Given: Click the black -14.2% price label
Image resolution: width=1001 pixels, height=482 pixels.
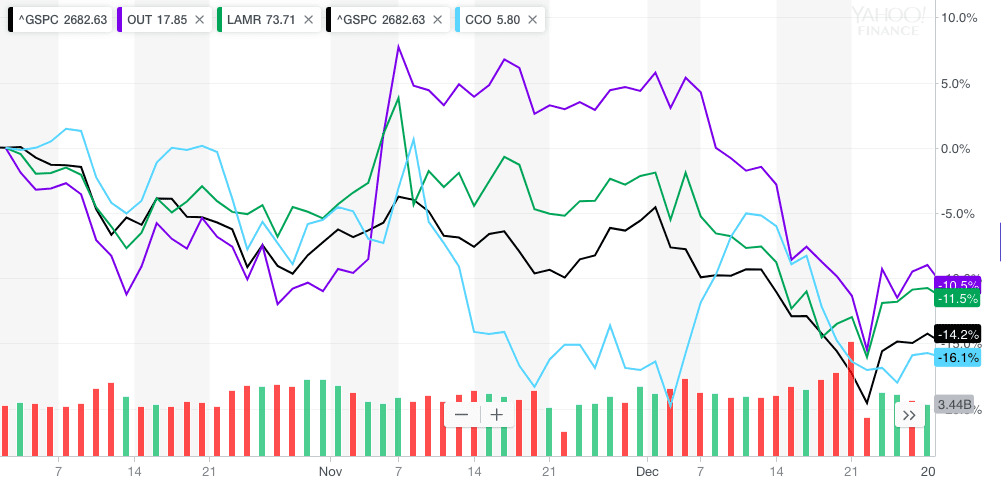Looking at the screenshot, I should point(956,334).
